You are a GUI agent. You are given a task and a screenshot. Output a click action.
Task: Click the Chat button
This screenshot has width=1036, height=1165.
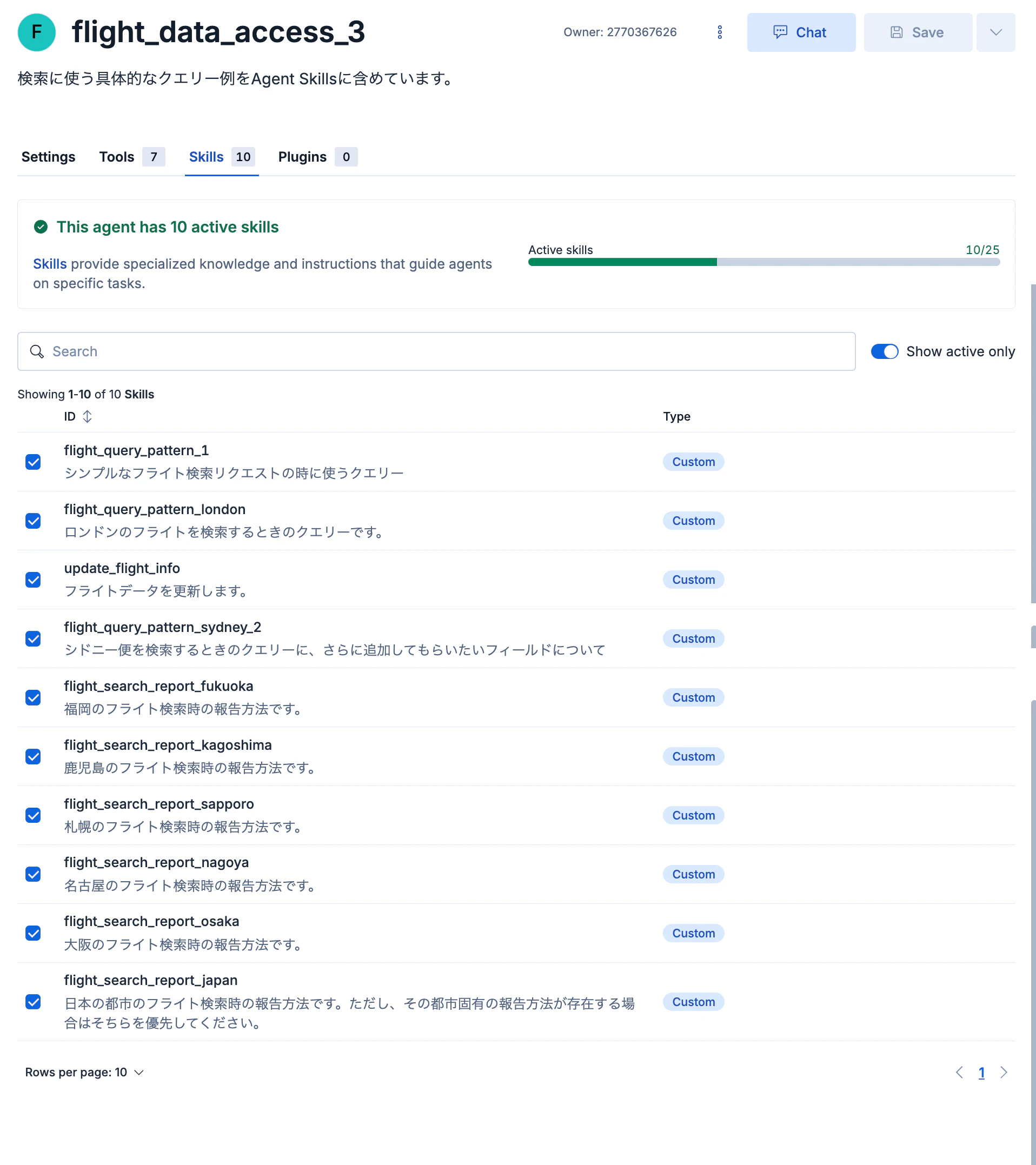coord(801,32)
